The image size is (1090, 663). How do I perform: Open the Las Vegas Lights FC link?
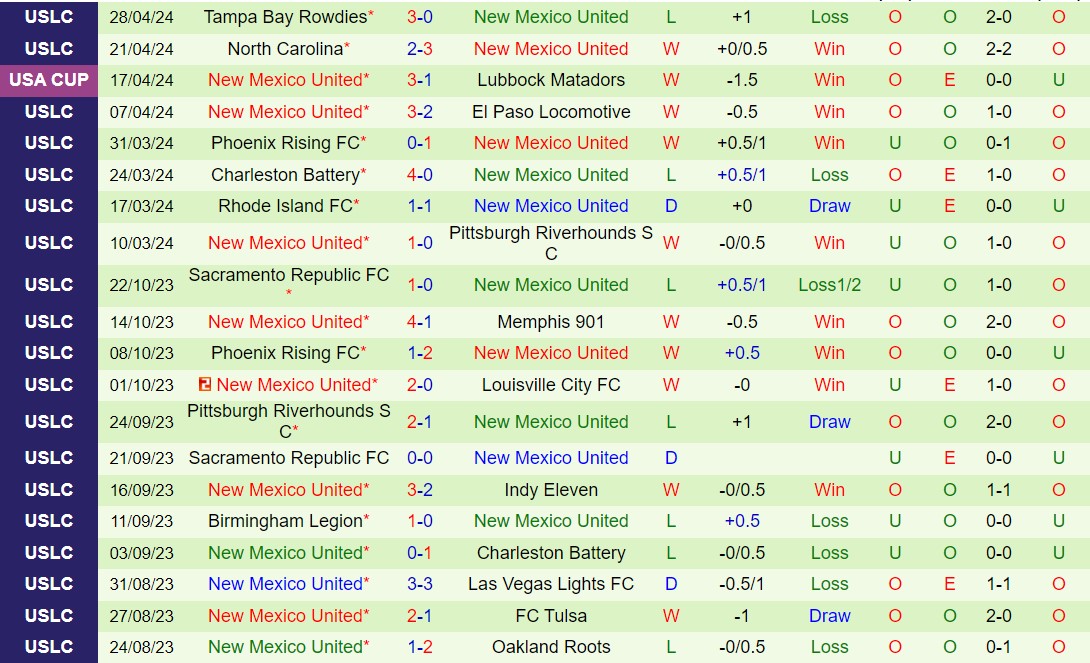551,584
